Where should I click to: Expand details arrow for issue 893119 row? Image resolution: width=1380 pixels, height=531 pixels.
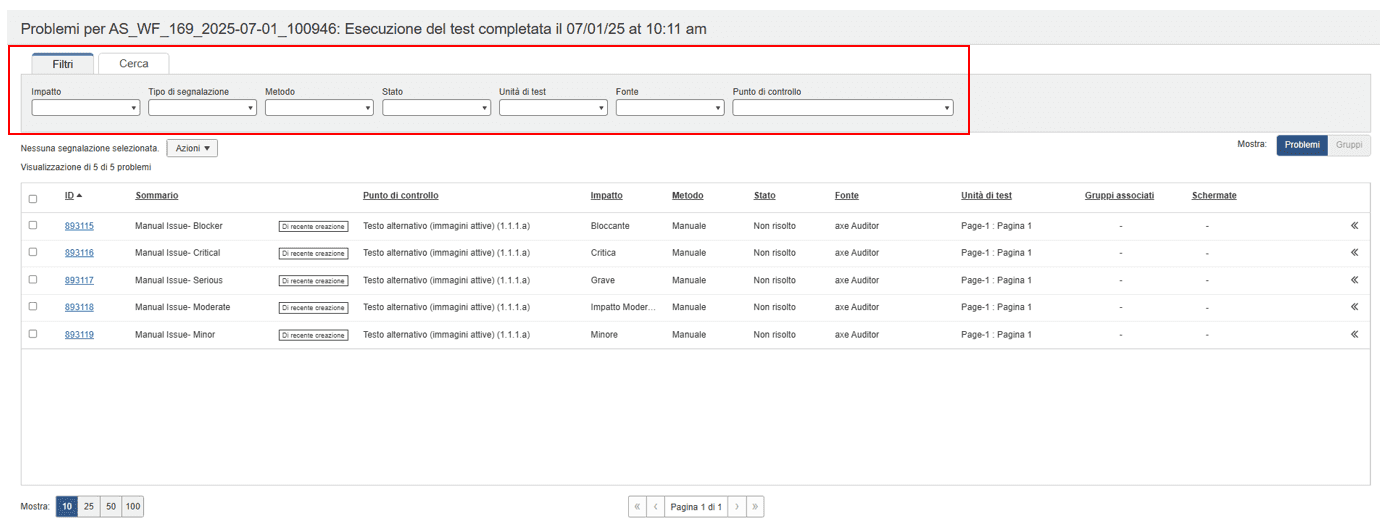[1354, 334]
